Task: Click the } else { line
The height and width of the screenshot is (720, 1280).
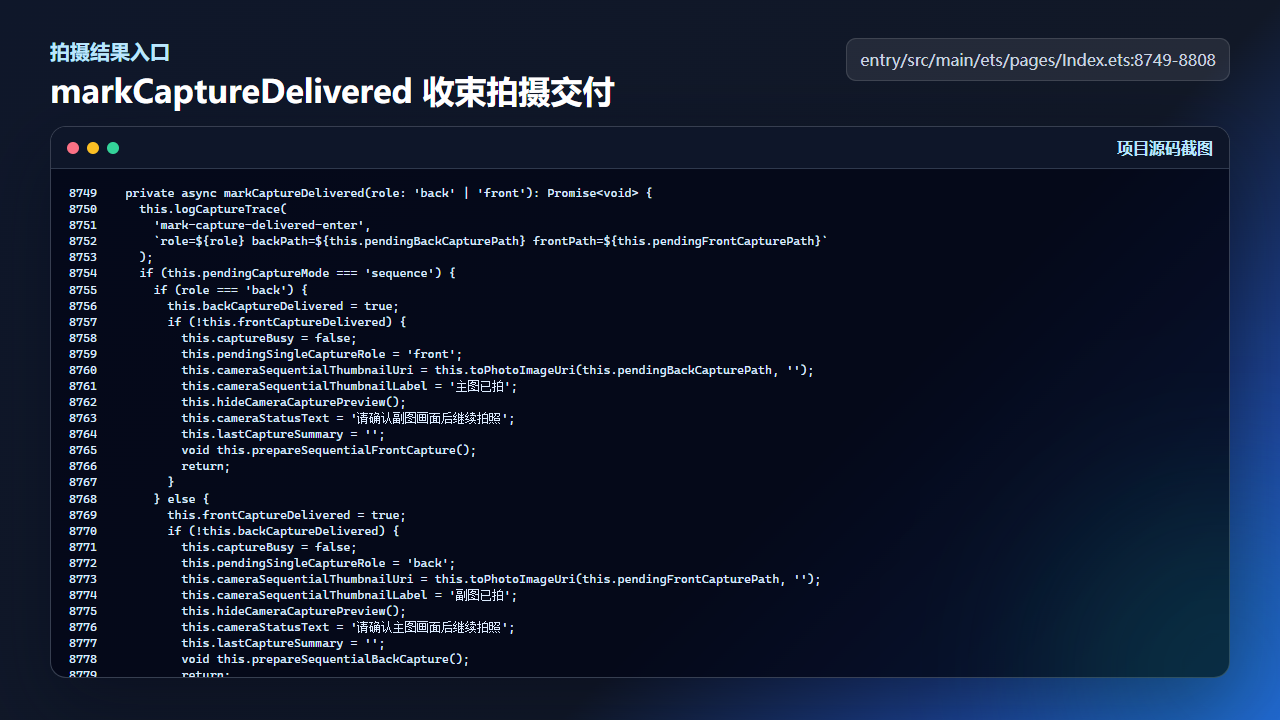Action: (x=181, y=499)
